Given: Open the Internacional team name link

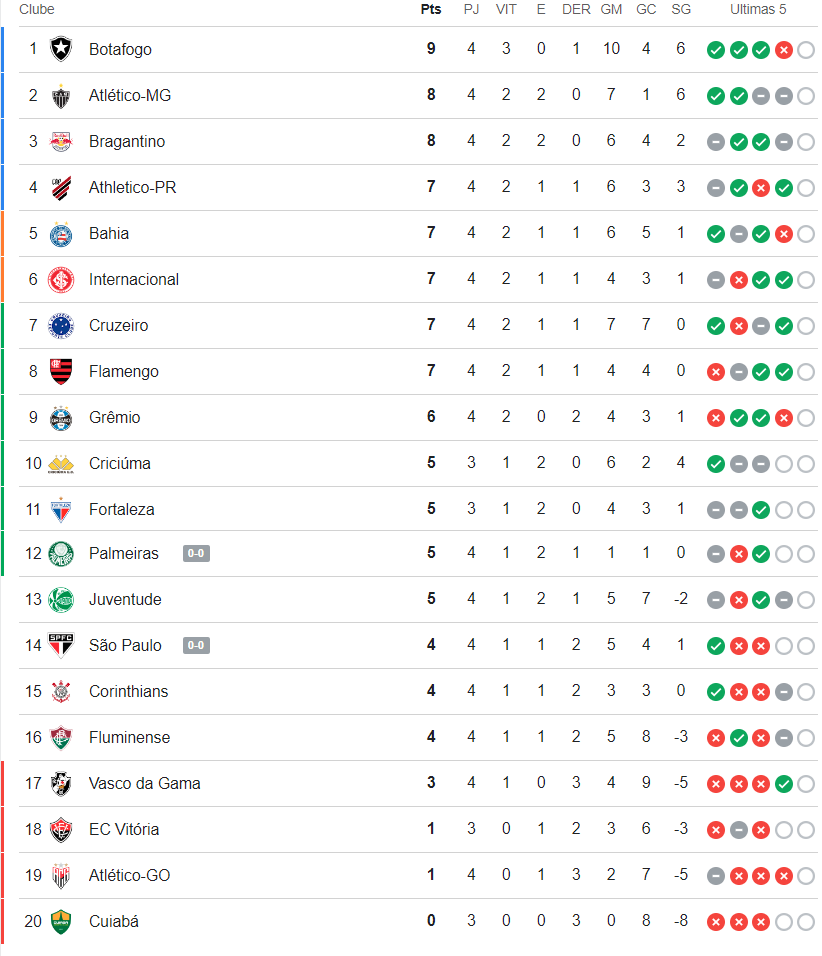Looking at the screenshot, I should pyautogui.click(x=134, y=279).
